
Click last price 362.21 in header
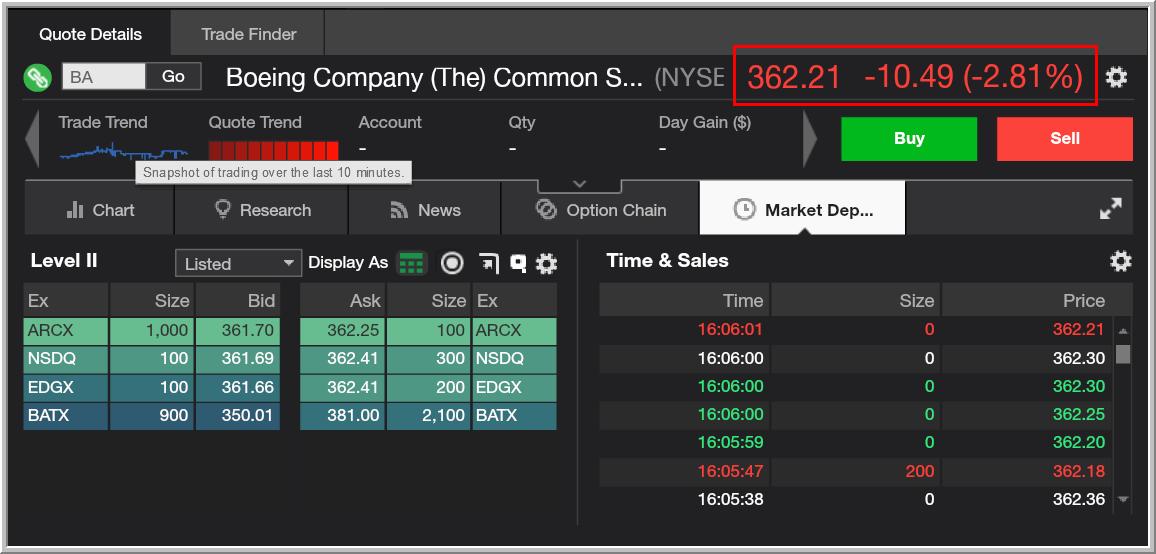tap(793, 77)
